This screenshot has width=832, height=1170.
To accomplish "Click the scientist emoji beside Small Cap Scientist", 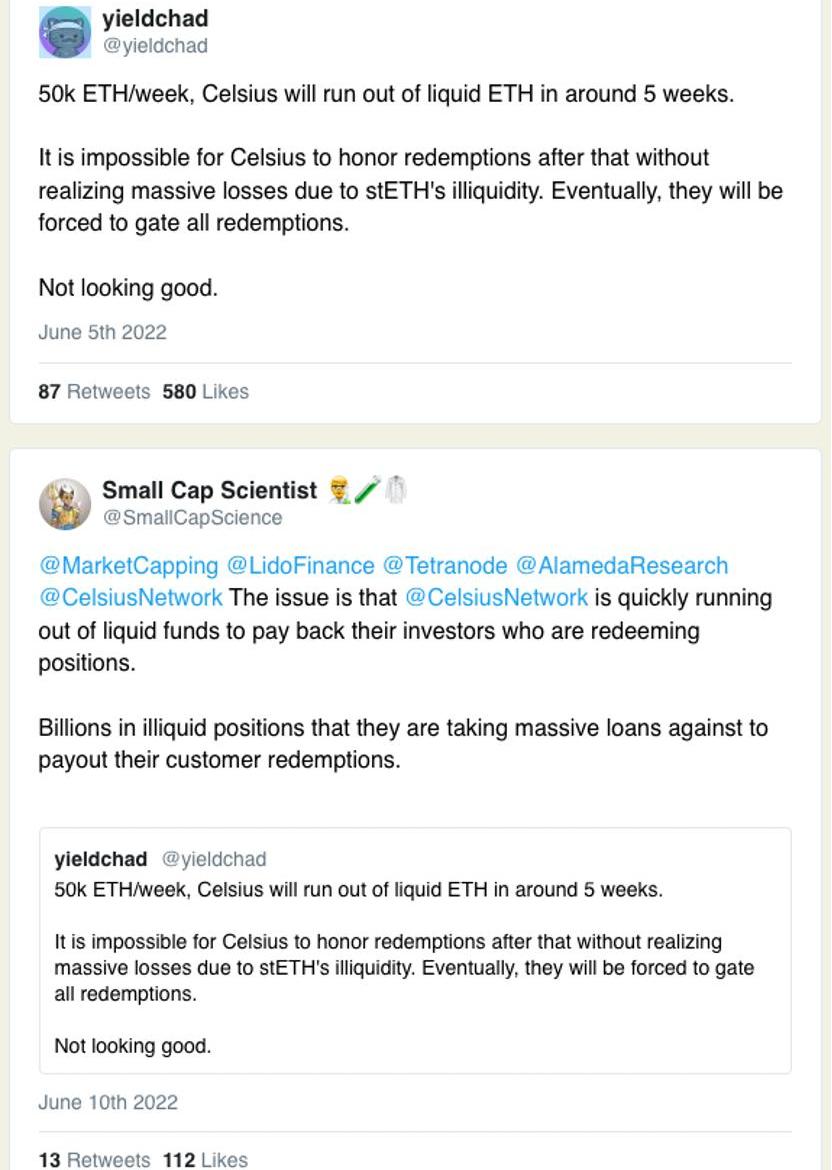I will tap(340, 490).
